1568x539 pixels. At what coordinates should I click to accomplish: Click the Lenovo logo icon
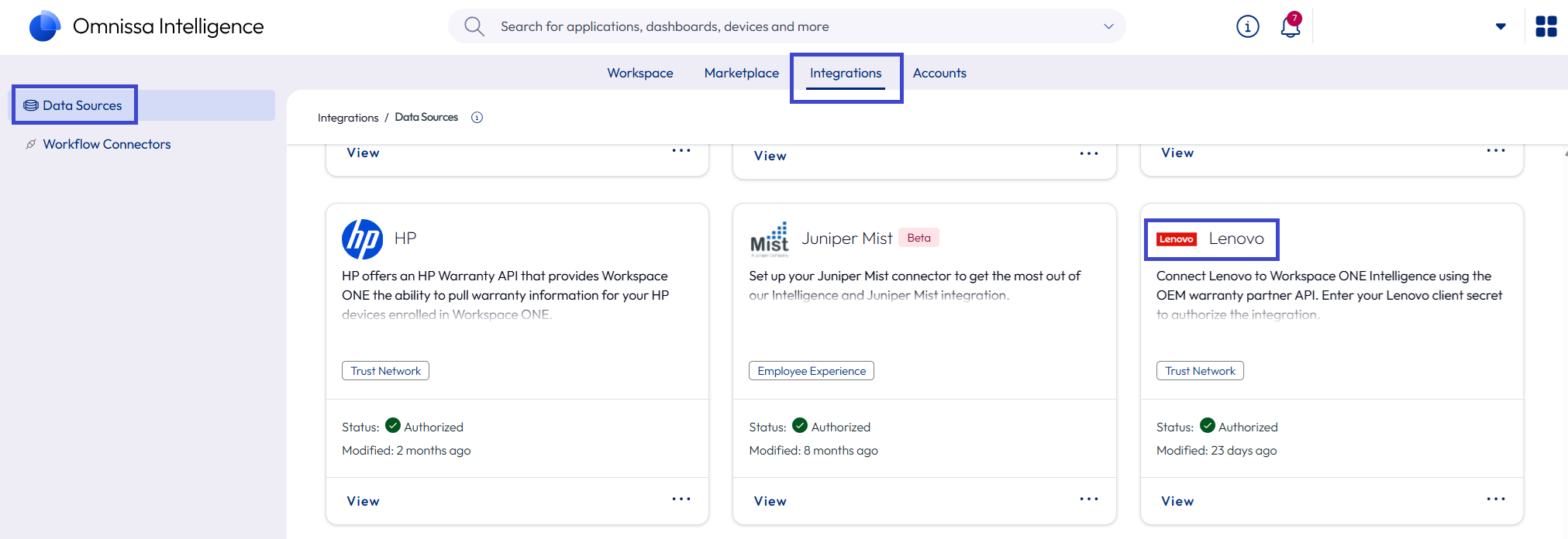point(1177,239)
